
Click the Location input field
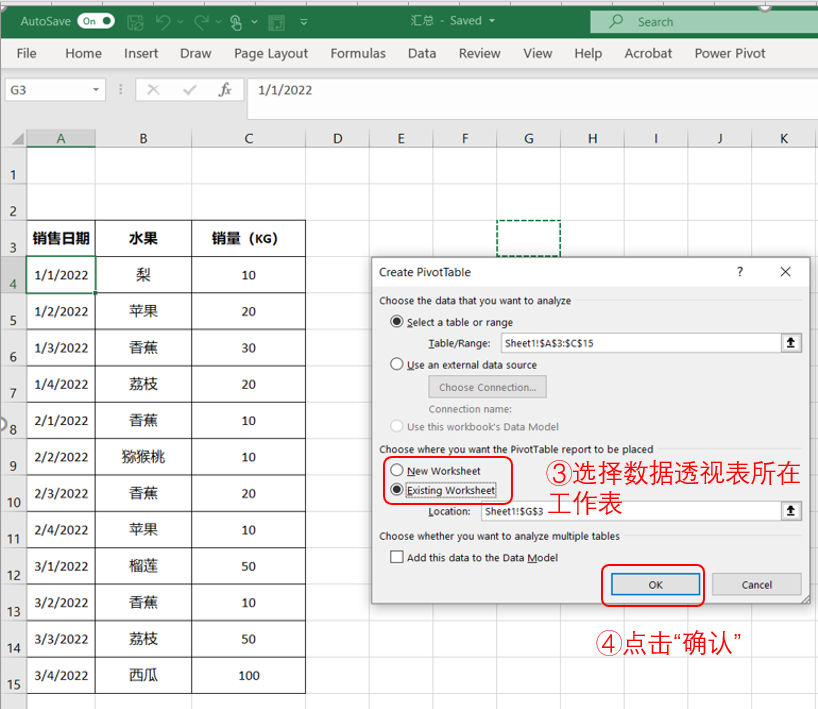[631, 511]
